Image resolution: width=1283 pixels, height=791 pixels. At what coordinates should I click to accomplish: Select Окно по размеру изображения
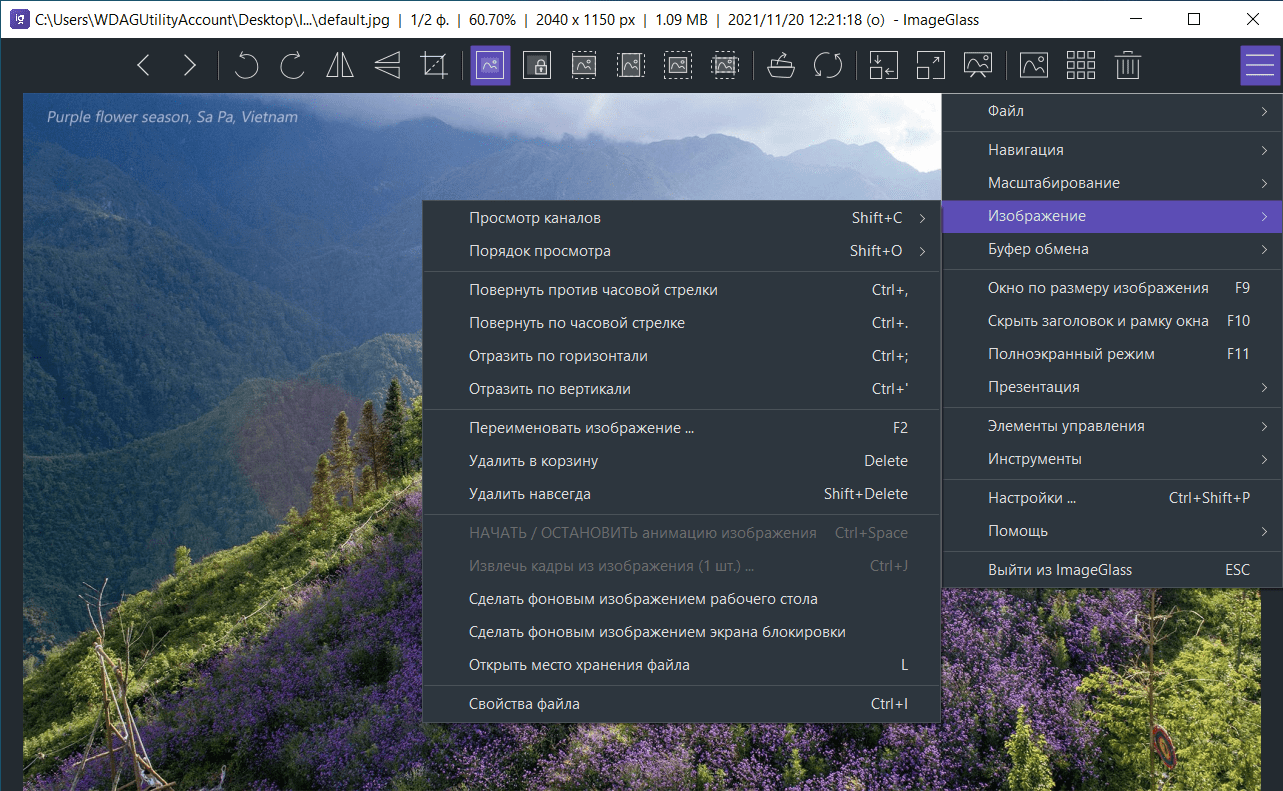pos(1112,288)
